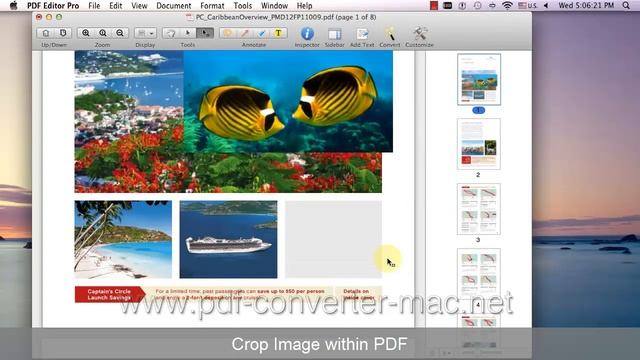Click the Captain's Circle Launch Savings banner
Image resolution: width=640 pixels, height=360 pixels.
(x=109, y=294)
